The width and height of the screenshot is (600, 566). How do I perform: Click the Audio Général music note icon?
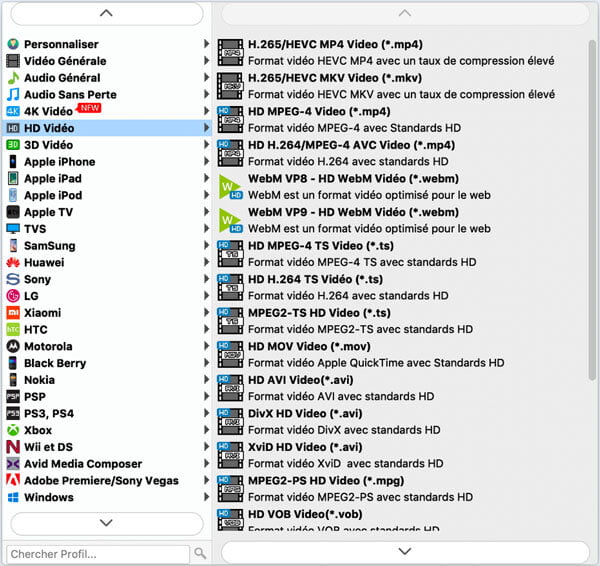point(13,78)
